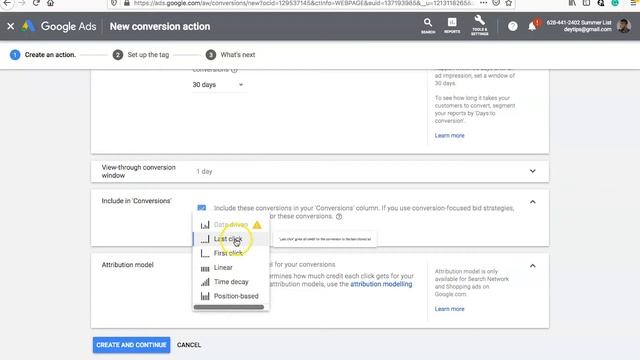The height and width of the screenshot is (360, 640).
Task: Open Learn more link in Attribution model help
Action: click(449, 309)
